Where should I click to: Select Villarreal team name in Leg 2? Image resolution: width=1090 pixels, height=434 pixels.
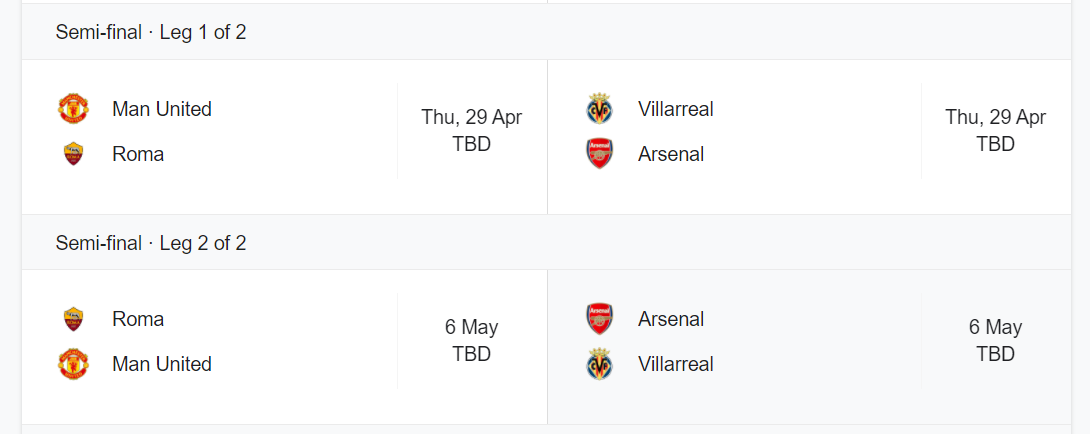pos(676,364)
